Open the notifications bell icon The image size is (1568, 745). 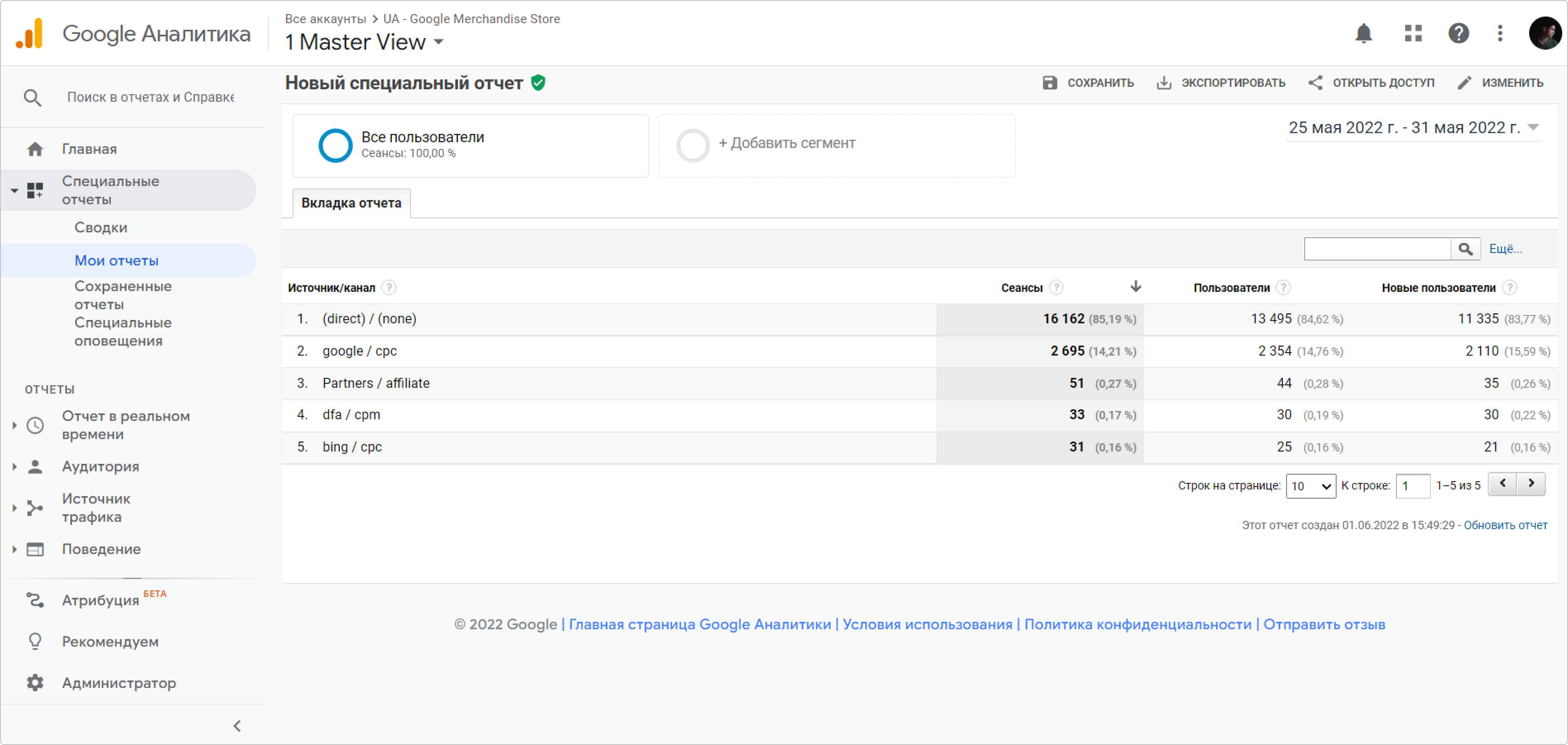coord(1363,33)
